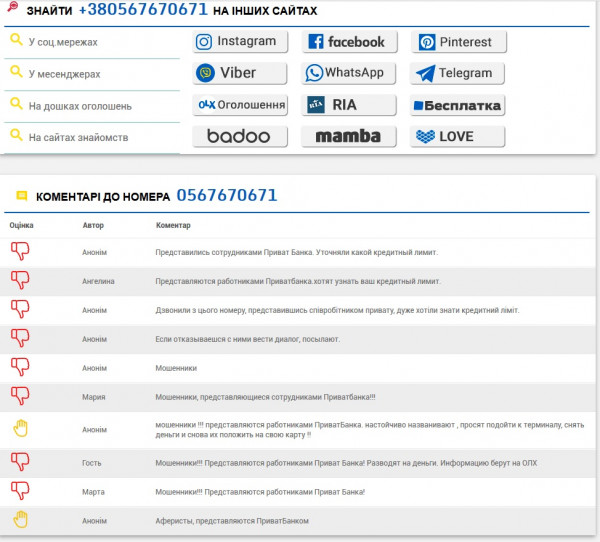Click magnifier icon beside На дошках оголошень

16,103
